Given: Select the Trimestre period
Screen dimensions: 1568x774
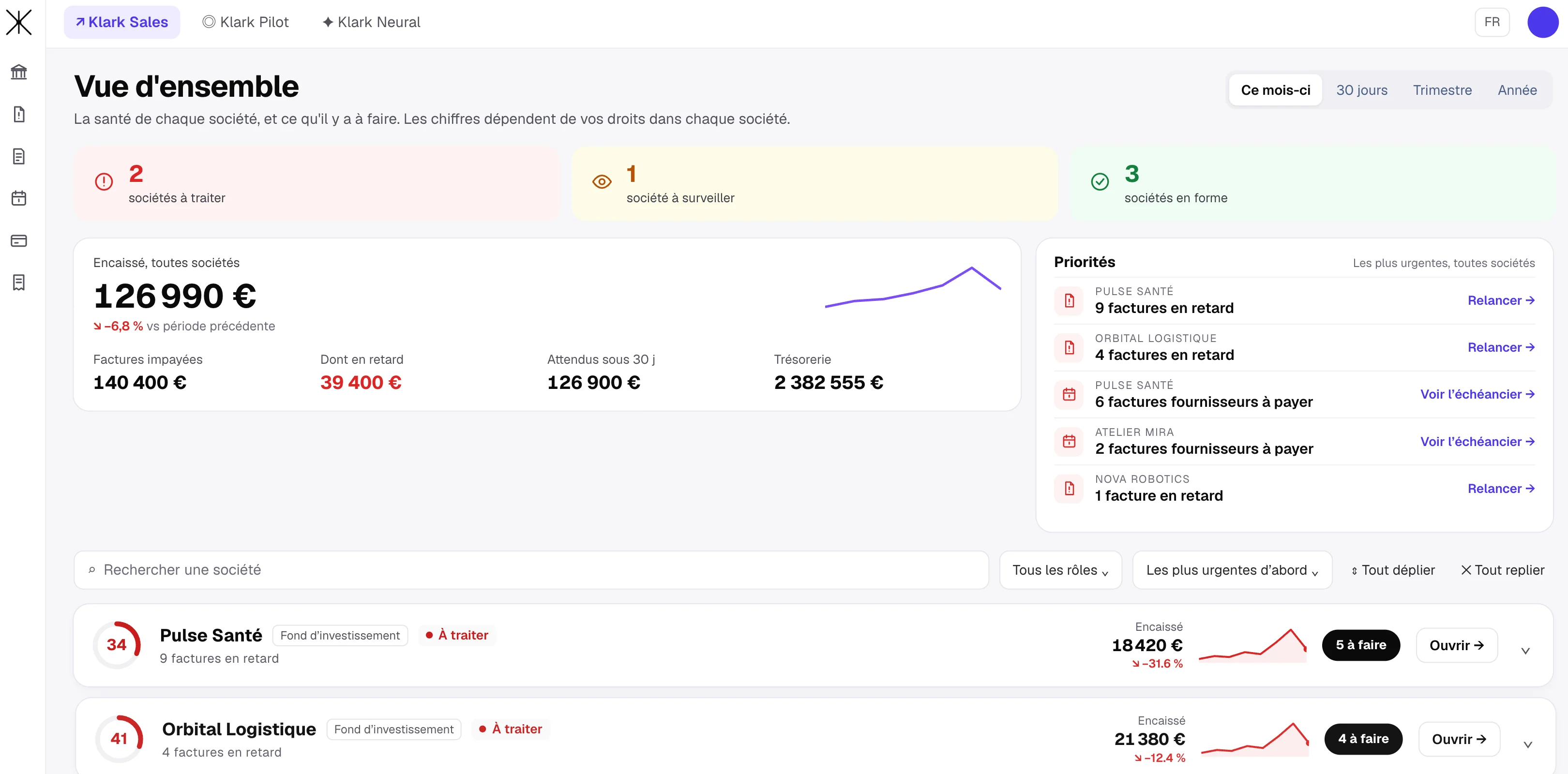Looking at the screenshot, I should point(1442,90).
